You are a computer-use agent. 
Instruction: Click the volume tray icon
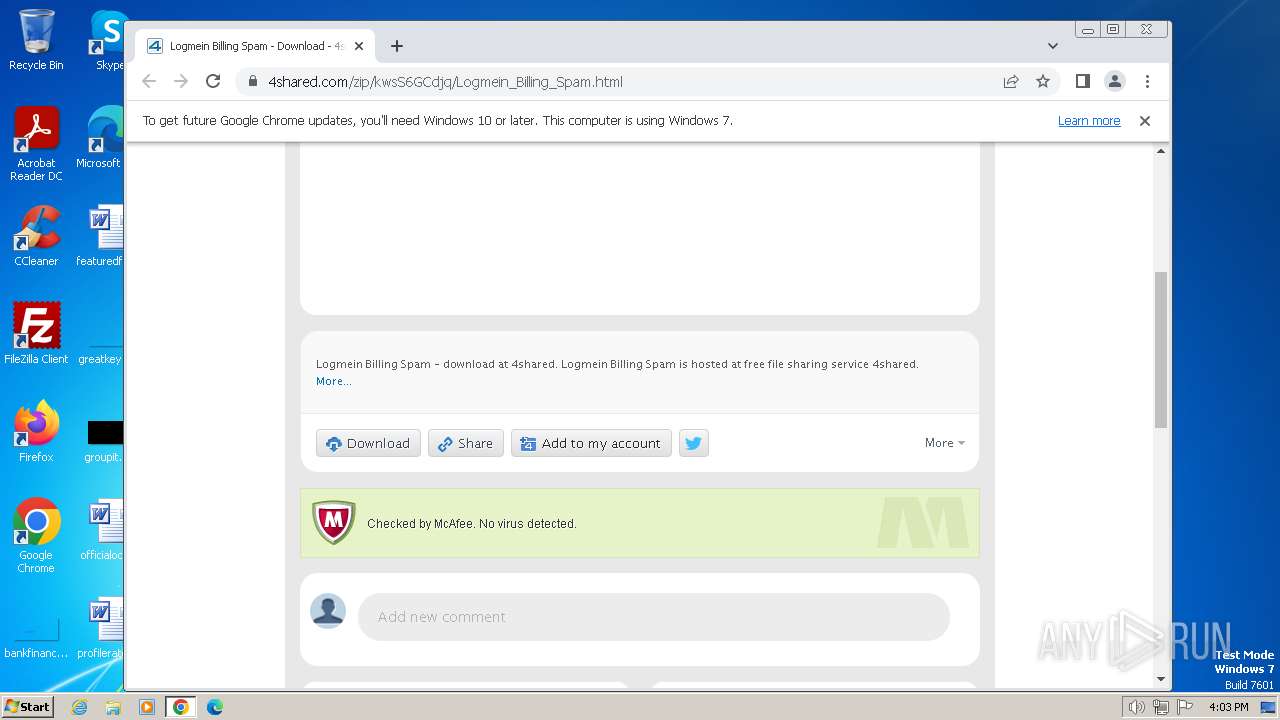1136,707
